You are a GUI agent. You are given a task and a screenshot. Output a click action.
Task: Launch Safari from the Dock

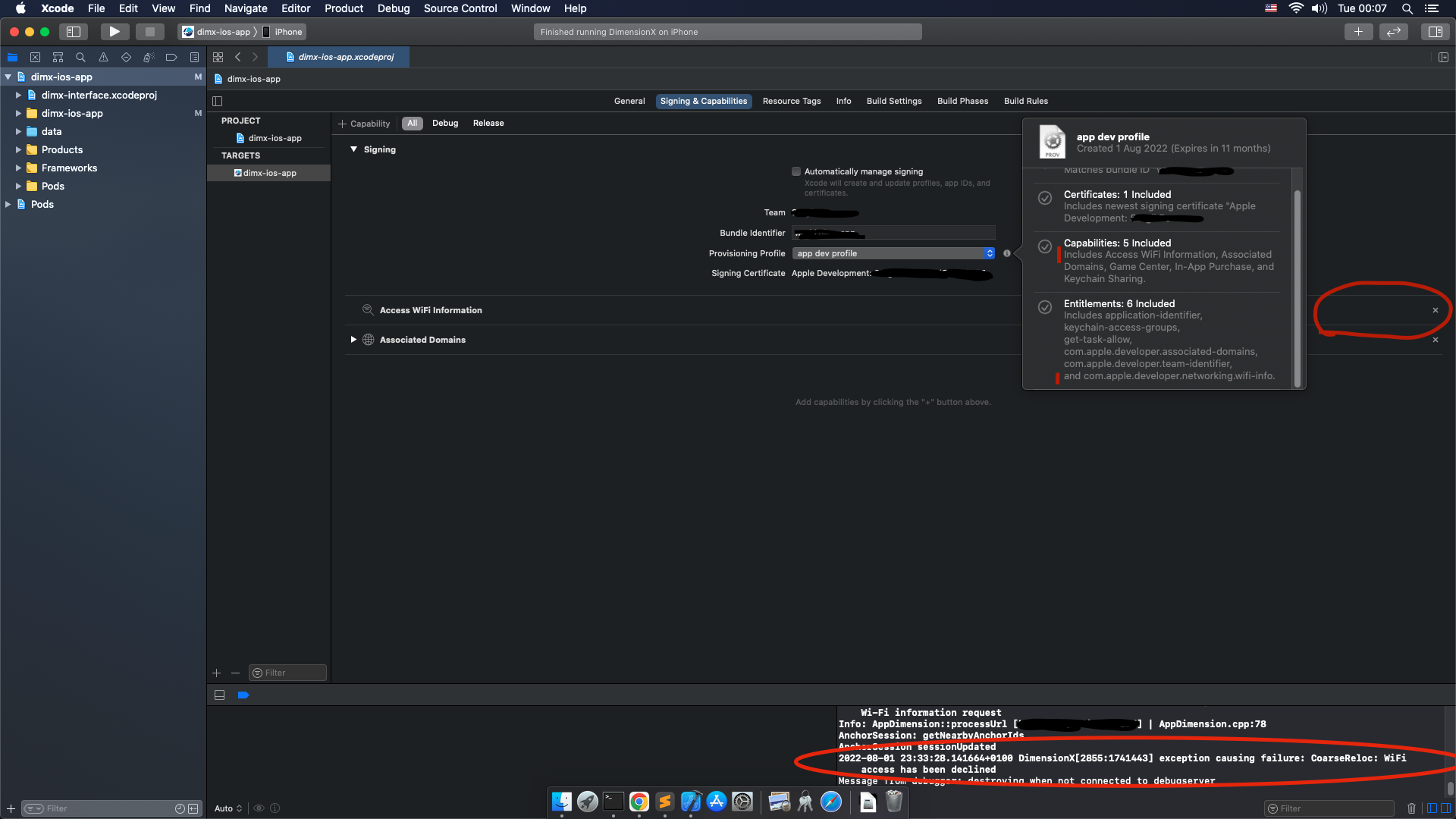click(831, 802)
